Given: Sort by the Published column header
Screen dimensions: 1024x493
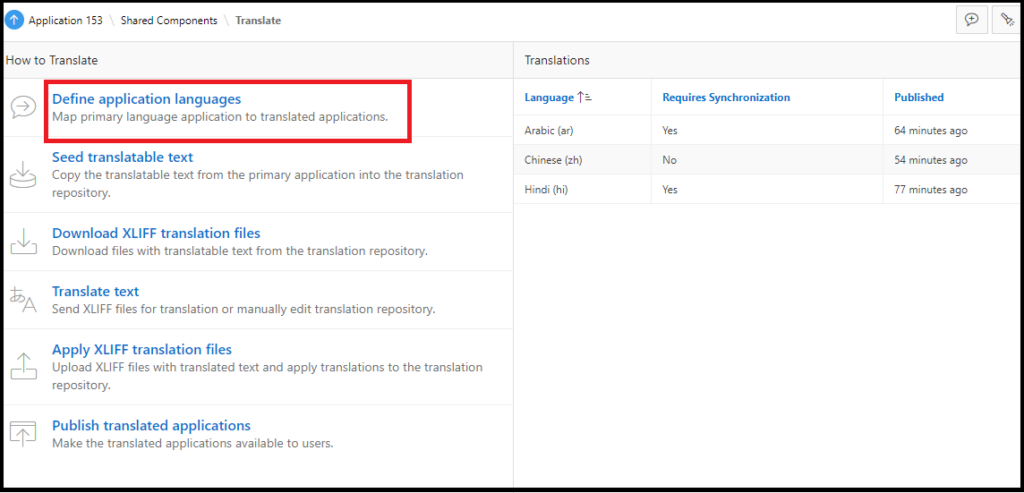Looking at the screenshot, I should [x=919, y=97].
